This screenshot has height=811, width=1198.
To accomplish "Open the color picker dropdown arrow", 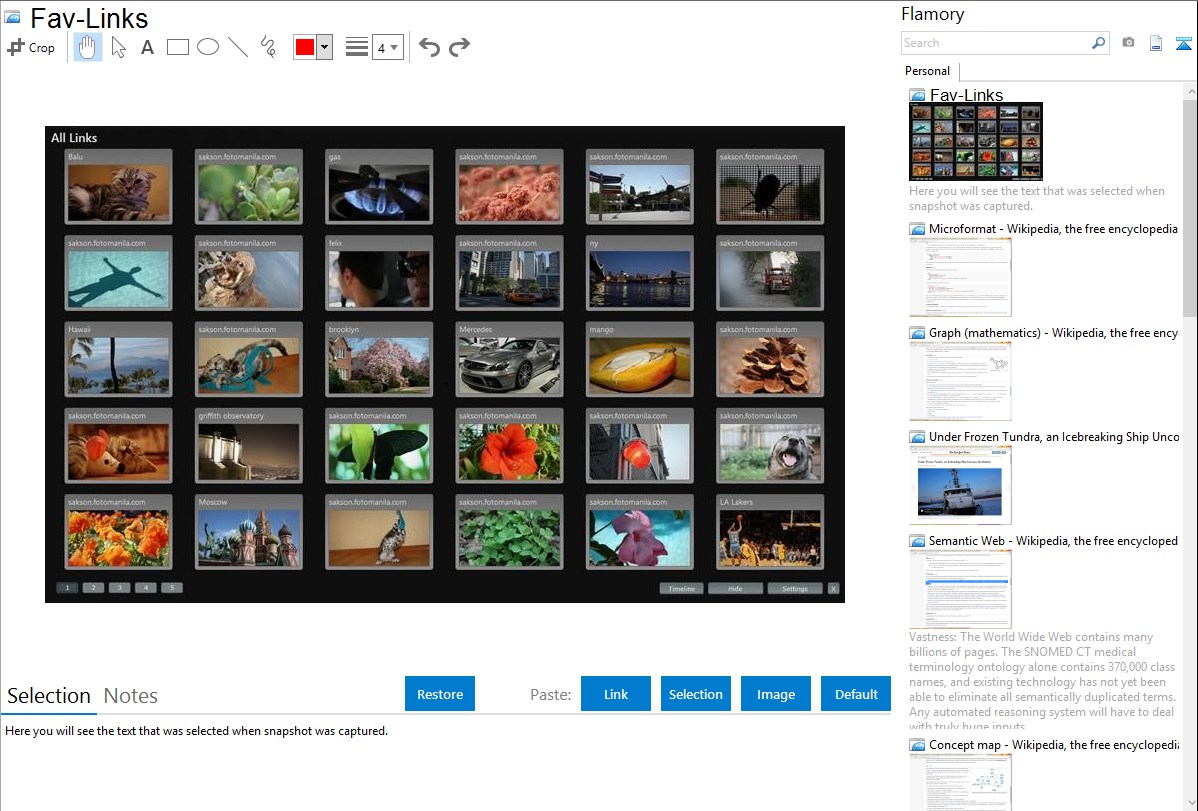I will tap(324, 47).
